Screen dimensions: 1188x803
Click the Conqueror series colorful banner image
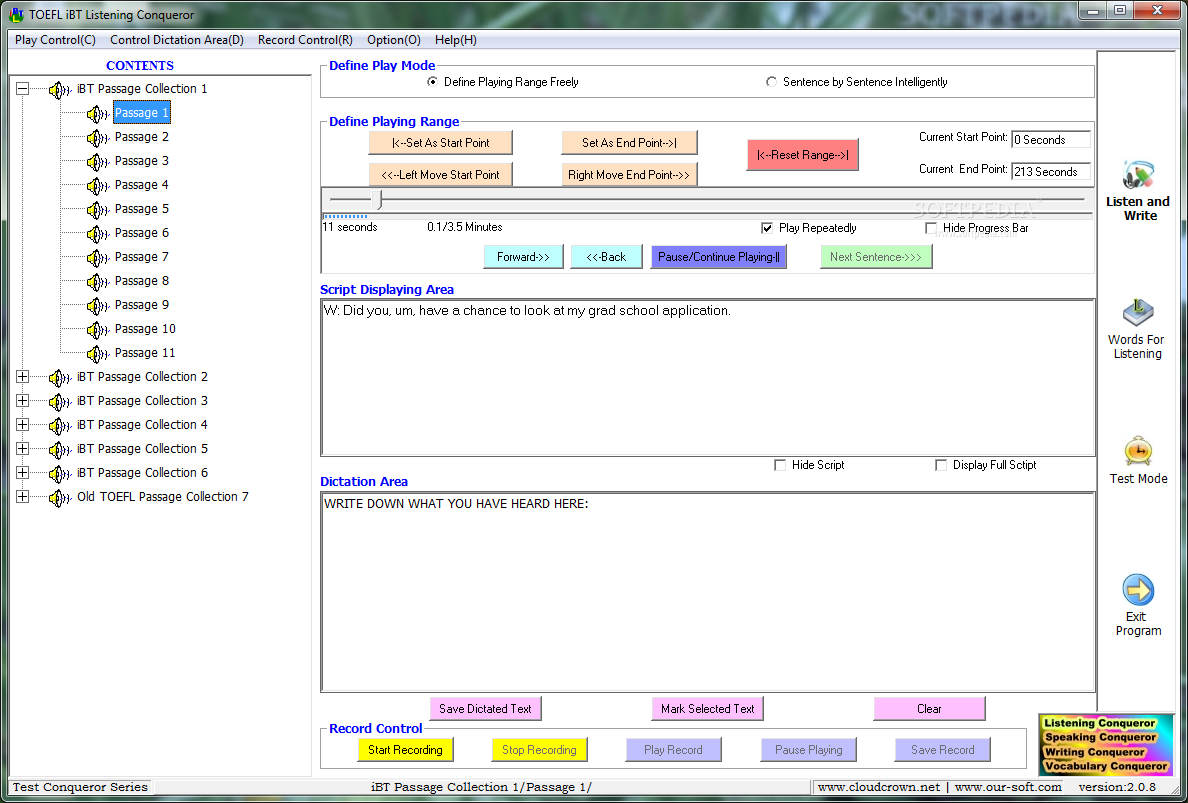coord(1105,745)
